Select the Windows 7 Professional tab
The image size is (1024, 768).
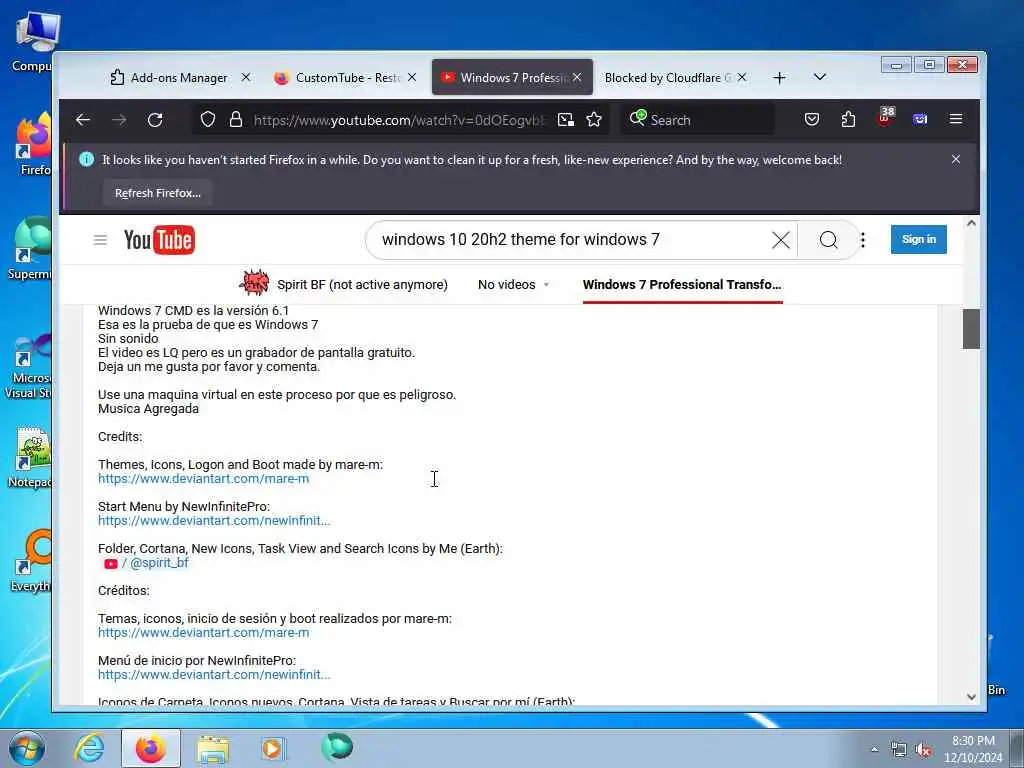tap(513, 78)
